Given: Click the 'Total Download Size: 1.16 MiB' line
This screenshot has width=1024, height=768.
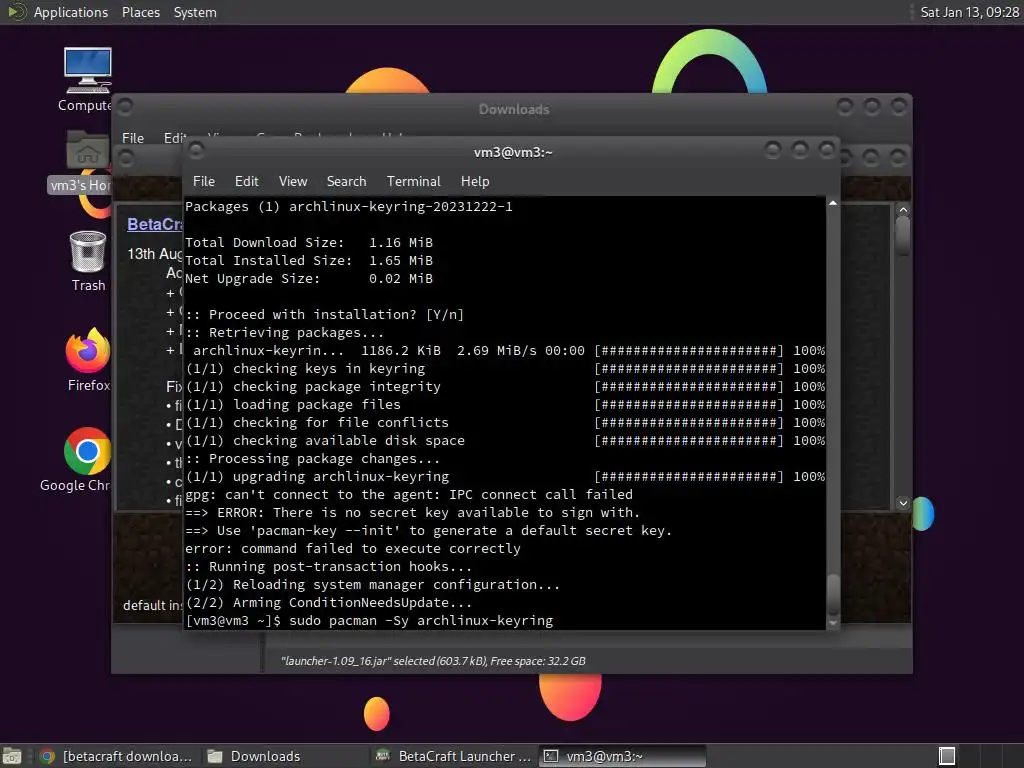Looking at the screenshot, I should click(x=309, y=242).
